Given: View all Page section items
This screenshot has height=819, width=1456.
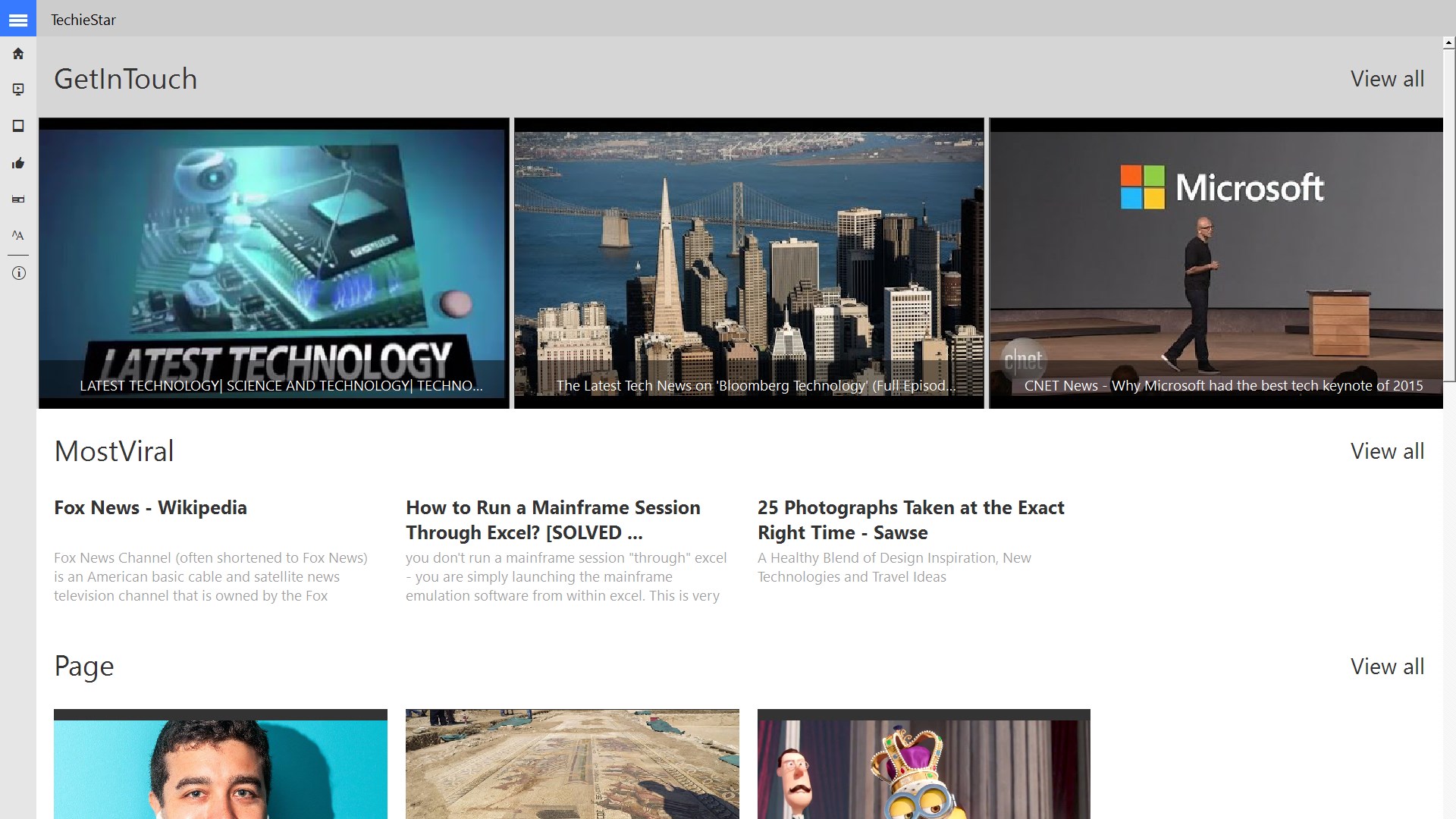Looking at the screenshot, I should pos(1386,667).
